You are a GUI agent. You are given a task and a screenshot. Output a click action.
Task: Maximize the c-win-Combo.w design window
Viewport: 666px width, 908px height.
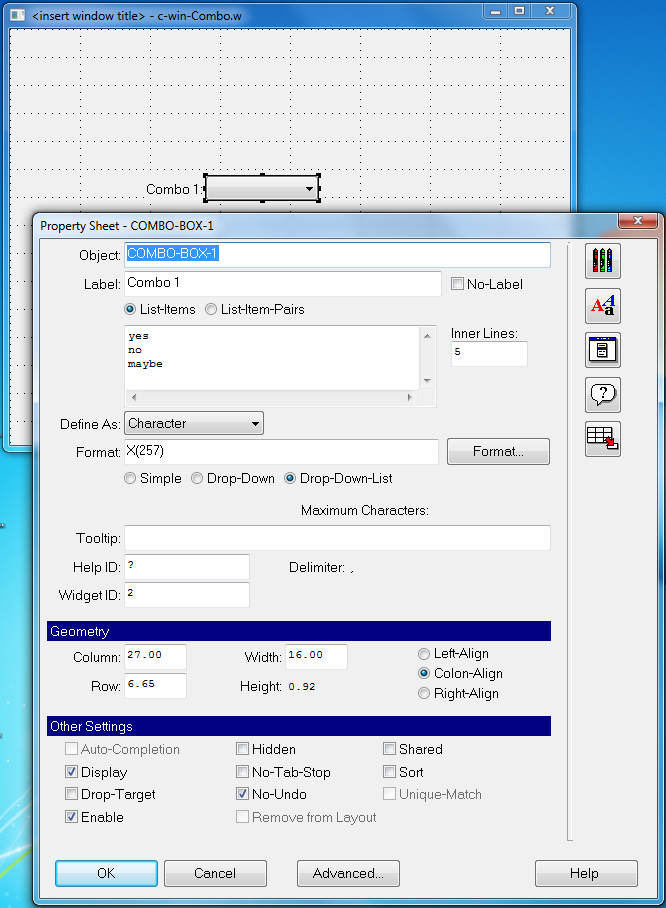519,10
